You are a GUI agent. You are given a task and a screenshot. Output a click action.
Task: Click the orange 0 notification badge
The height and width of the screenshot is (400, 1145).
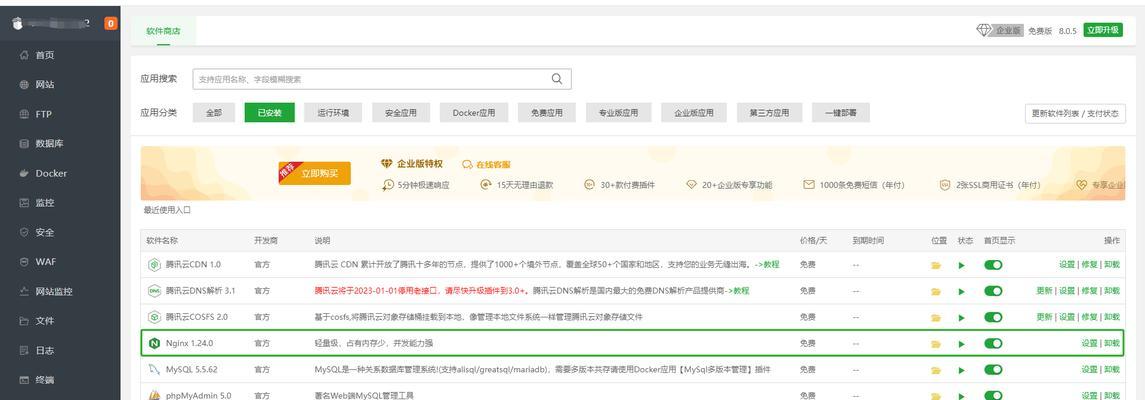pyautogui.click(x=111, y=23)
